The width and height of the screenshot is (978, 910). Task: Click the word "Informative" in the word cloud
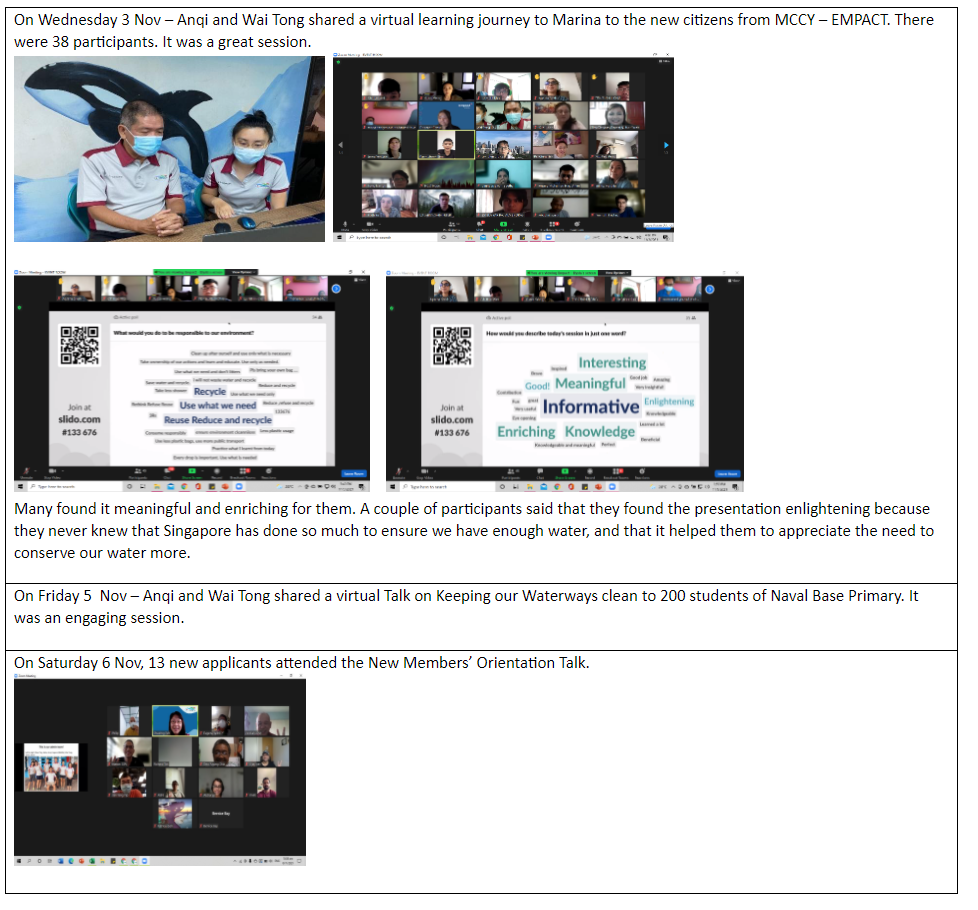591,407
